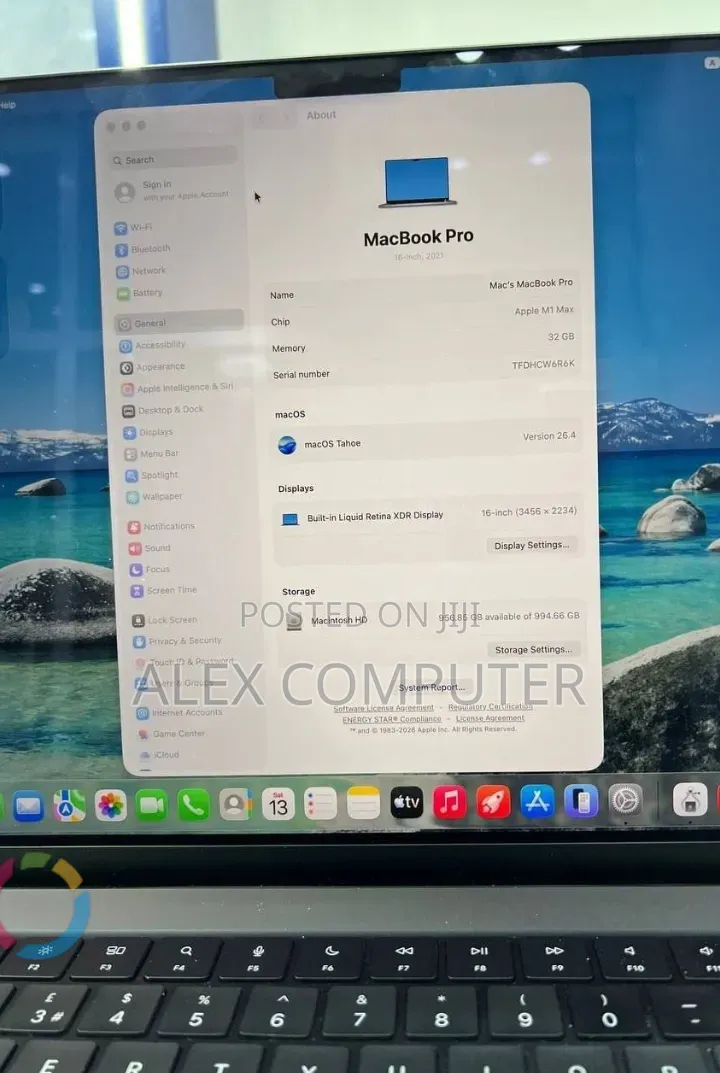Open Reminders from the Dock
The image size is (720, 1073).
pyautogui.click(x=320, y=803)
